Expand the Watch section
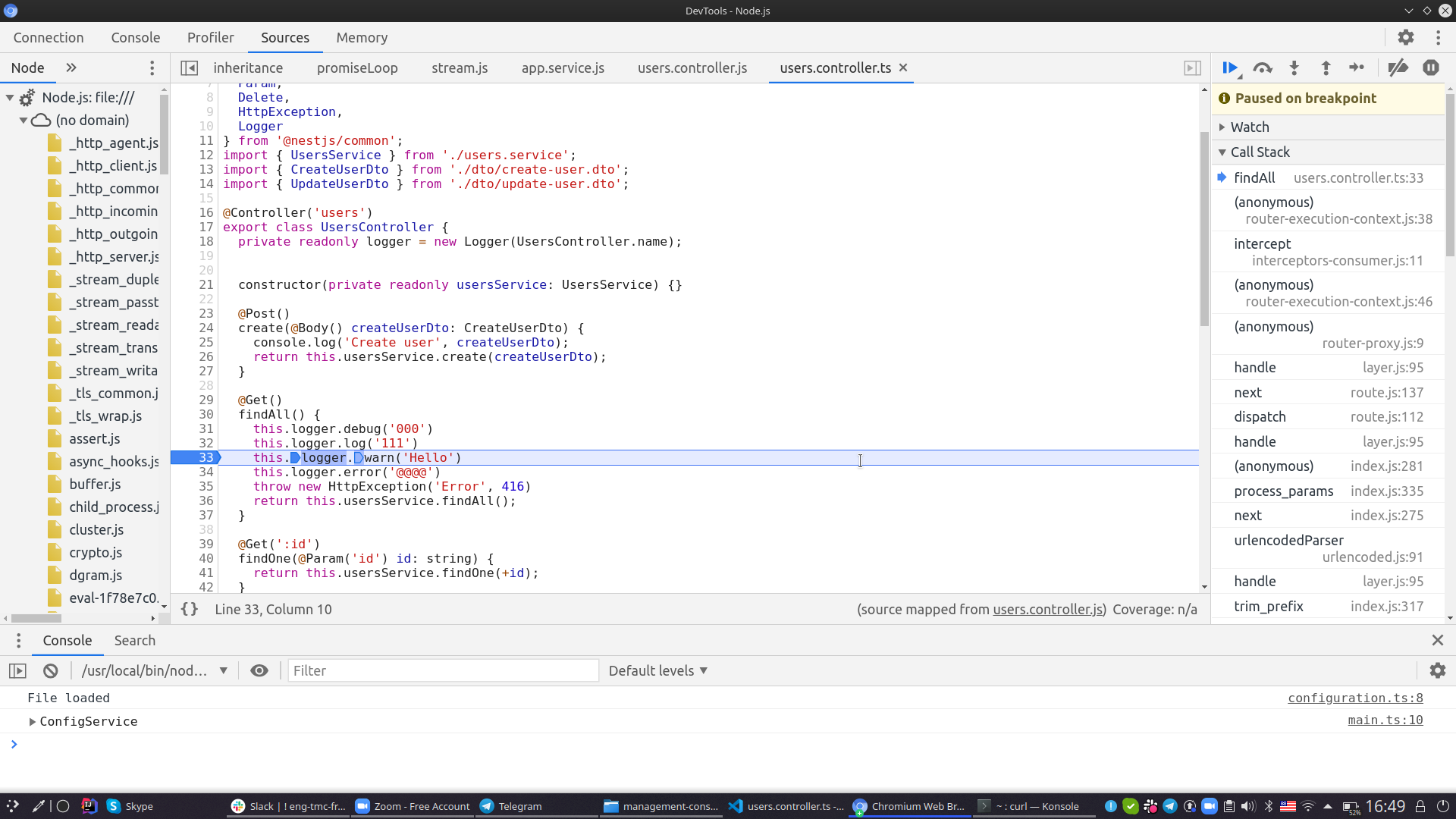This screenshot has width=1456, height=819. pyautogui.click(x=1249, y=127)
